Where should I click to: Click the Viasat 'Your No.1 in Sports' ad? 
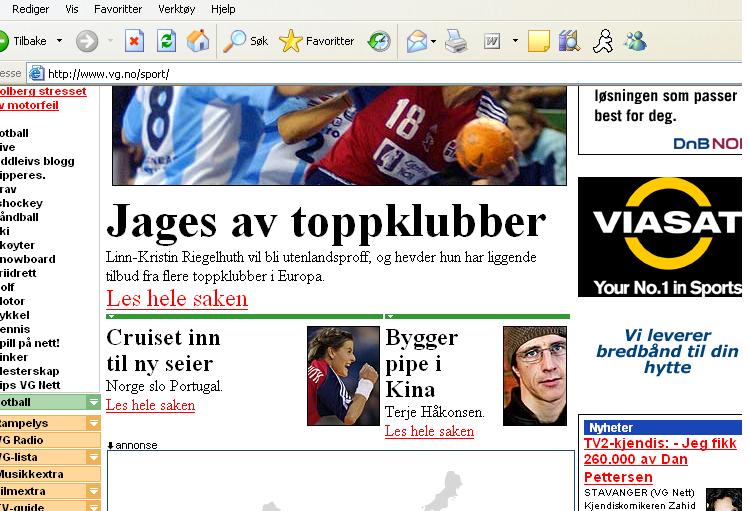click(x=660, y=237)
